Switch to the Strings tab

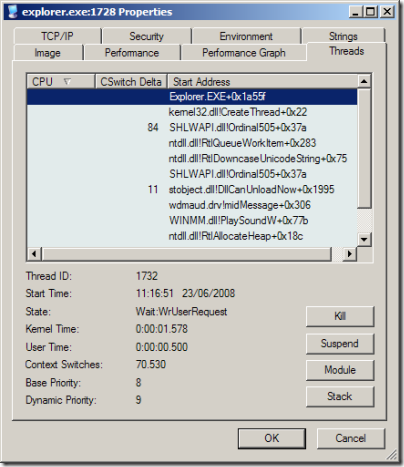click(343, 36)
